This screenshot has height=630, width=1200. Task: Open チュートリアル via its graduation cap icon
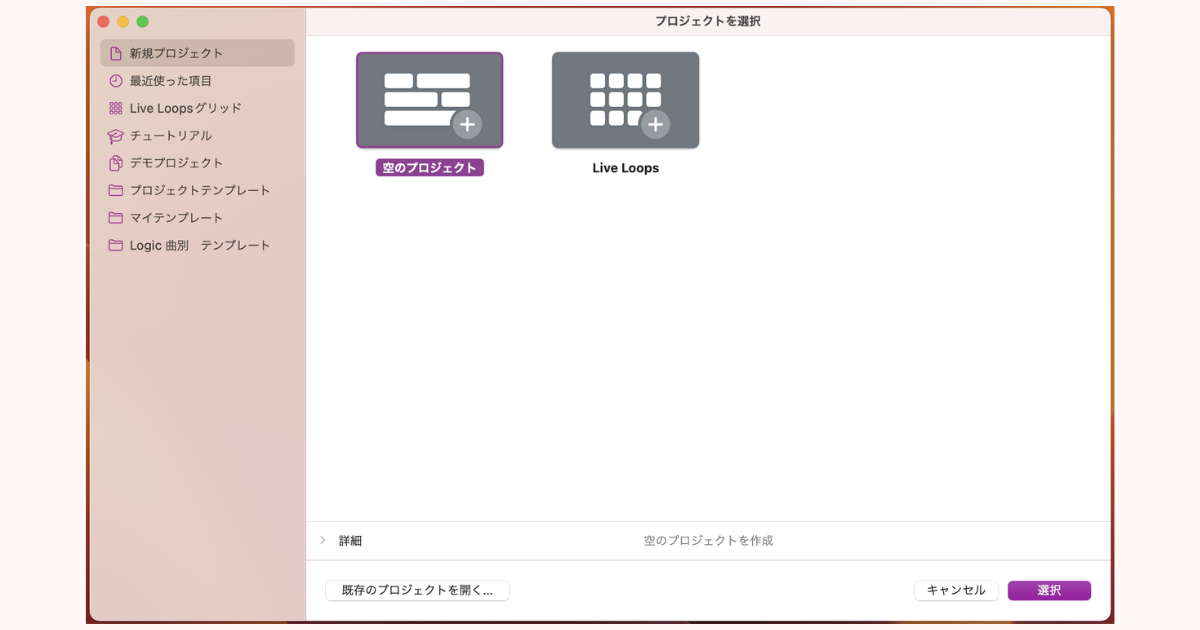click(x=116, y=136)
